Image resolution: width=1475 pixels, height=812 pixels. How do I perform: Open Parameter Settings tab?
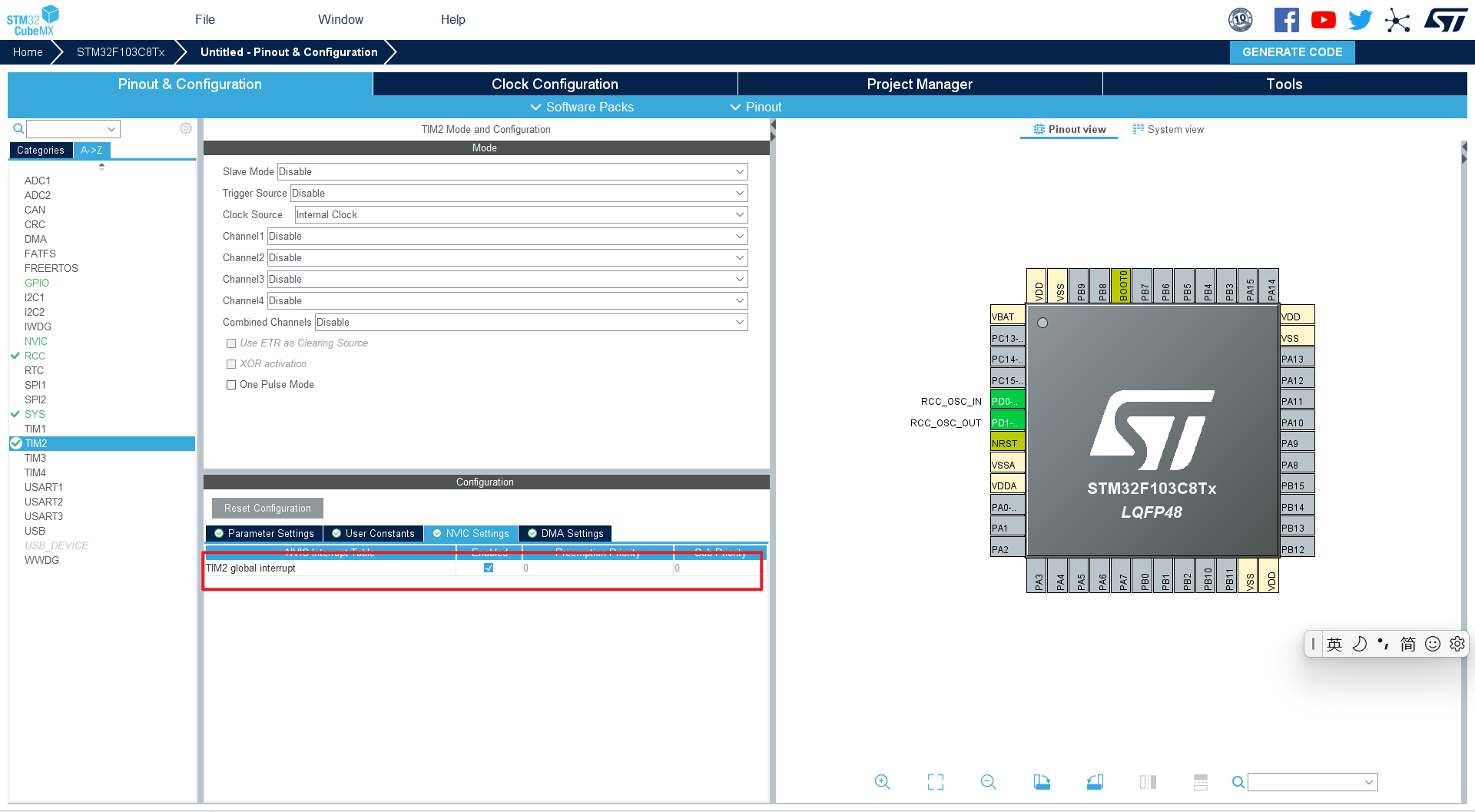pos(264,533)
